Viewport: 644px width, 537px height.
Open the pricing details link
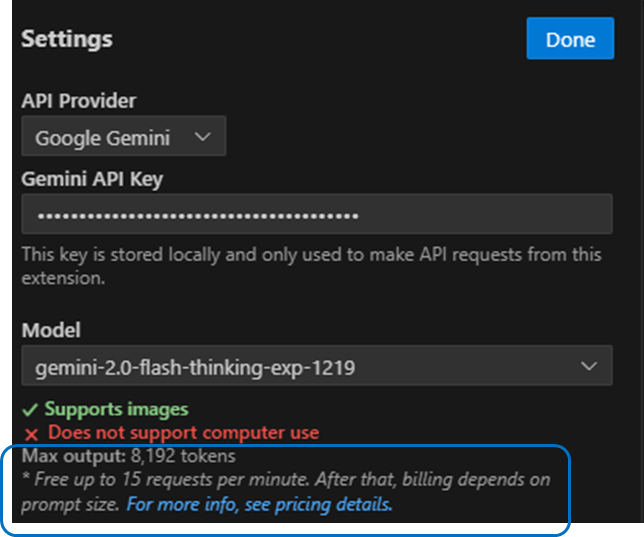[x=259, y=505]
